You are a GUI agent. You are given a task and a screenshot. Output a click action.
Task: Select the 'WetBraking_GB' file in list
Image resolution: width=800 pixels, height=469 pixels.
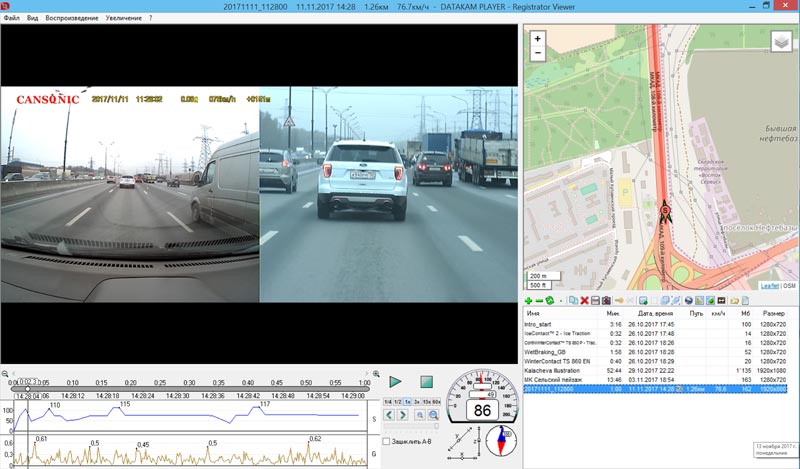pos(548,352)
